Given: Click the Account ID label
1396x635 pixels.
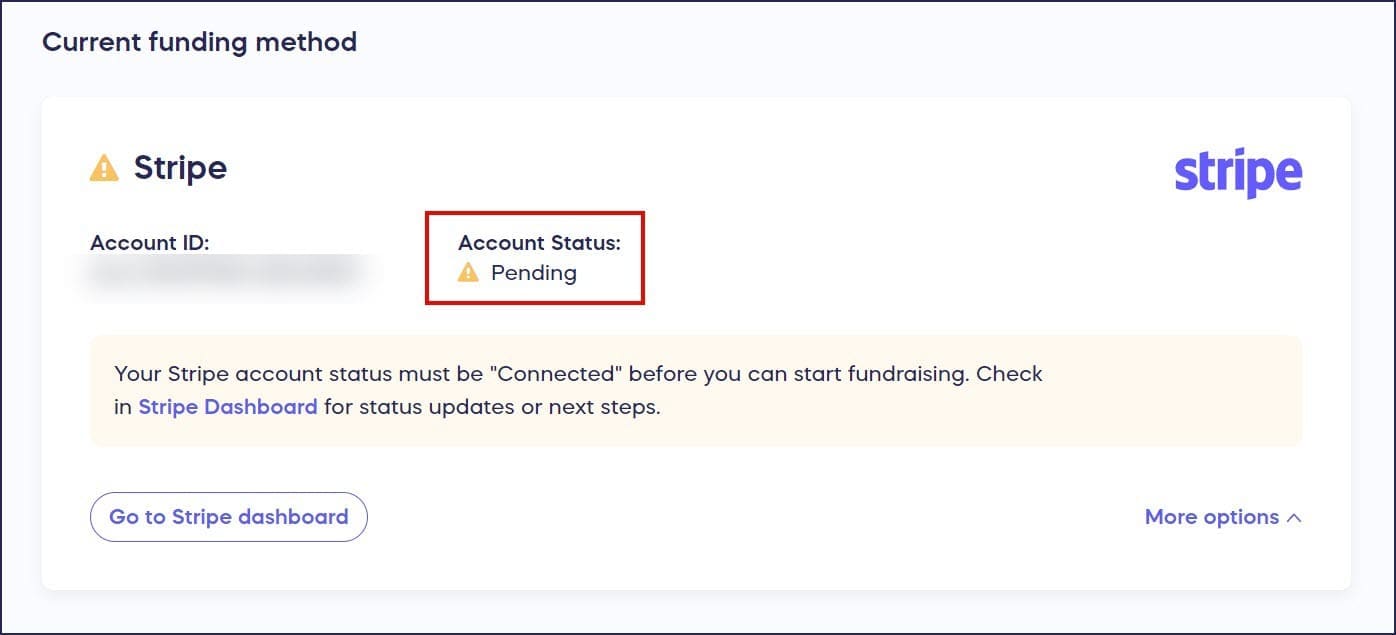Looking at the screenshot, I should pyautogui.click(x=149, y=242).
